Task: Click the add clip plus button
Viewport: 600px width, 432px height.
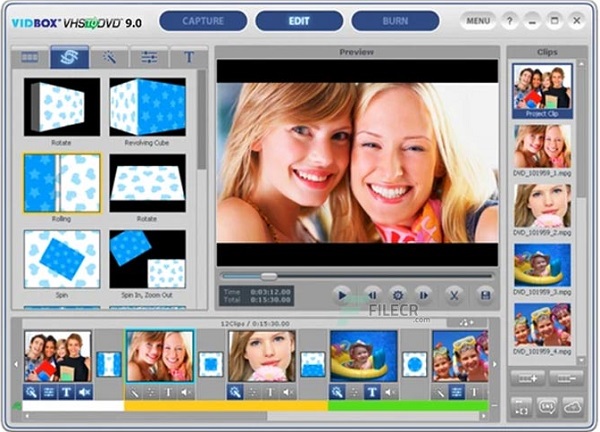Action: pyautogui.click(x=528, y=378)
